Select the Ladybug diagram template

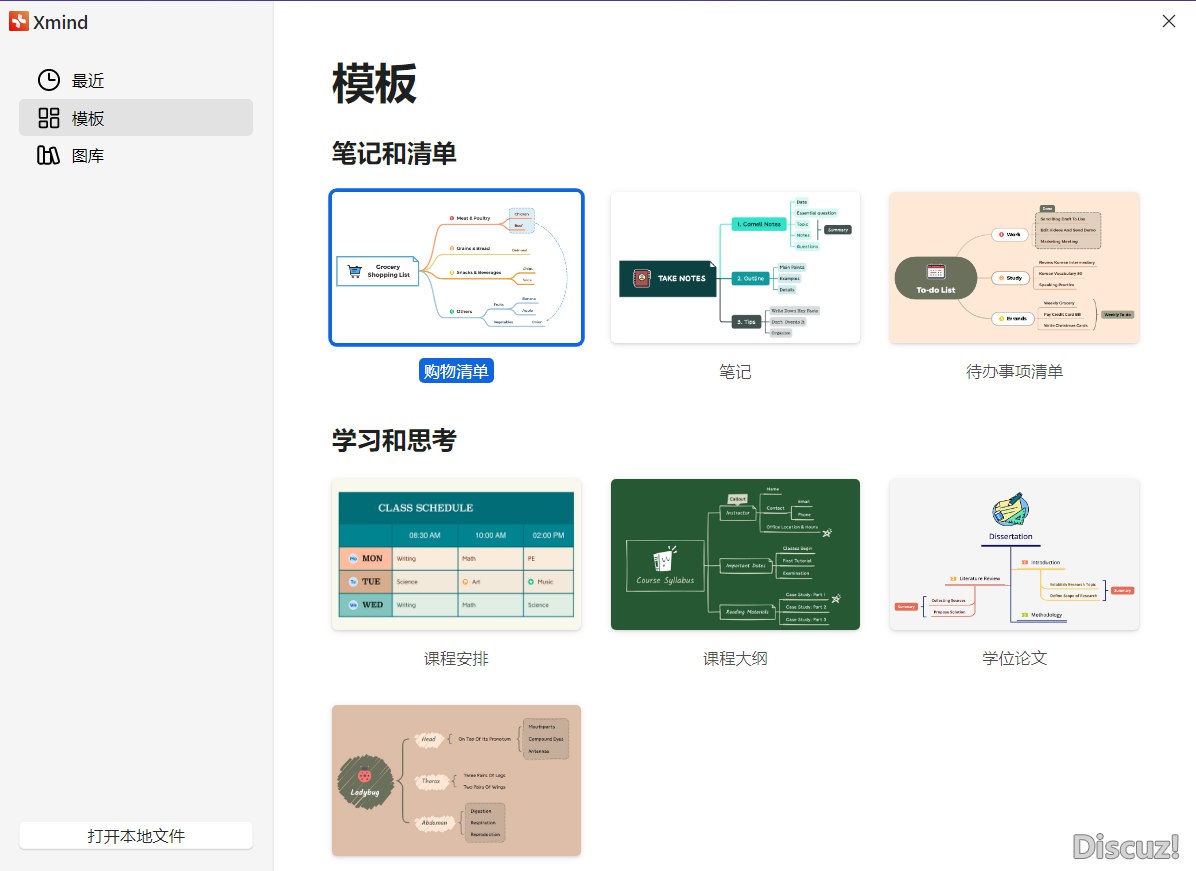(456, 780)
